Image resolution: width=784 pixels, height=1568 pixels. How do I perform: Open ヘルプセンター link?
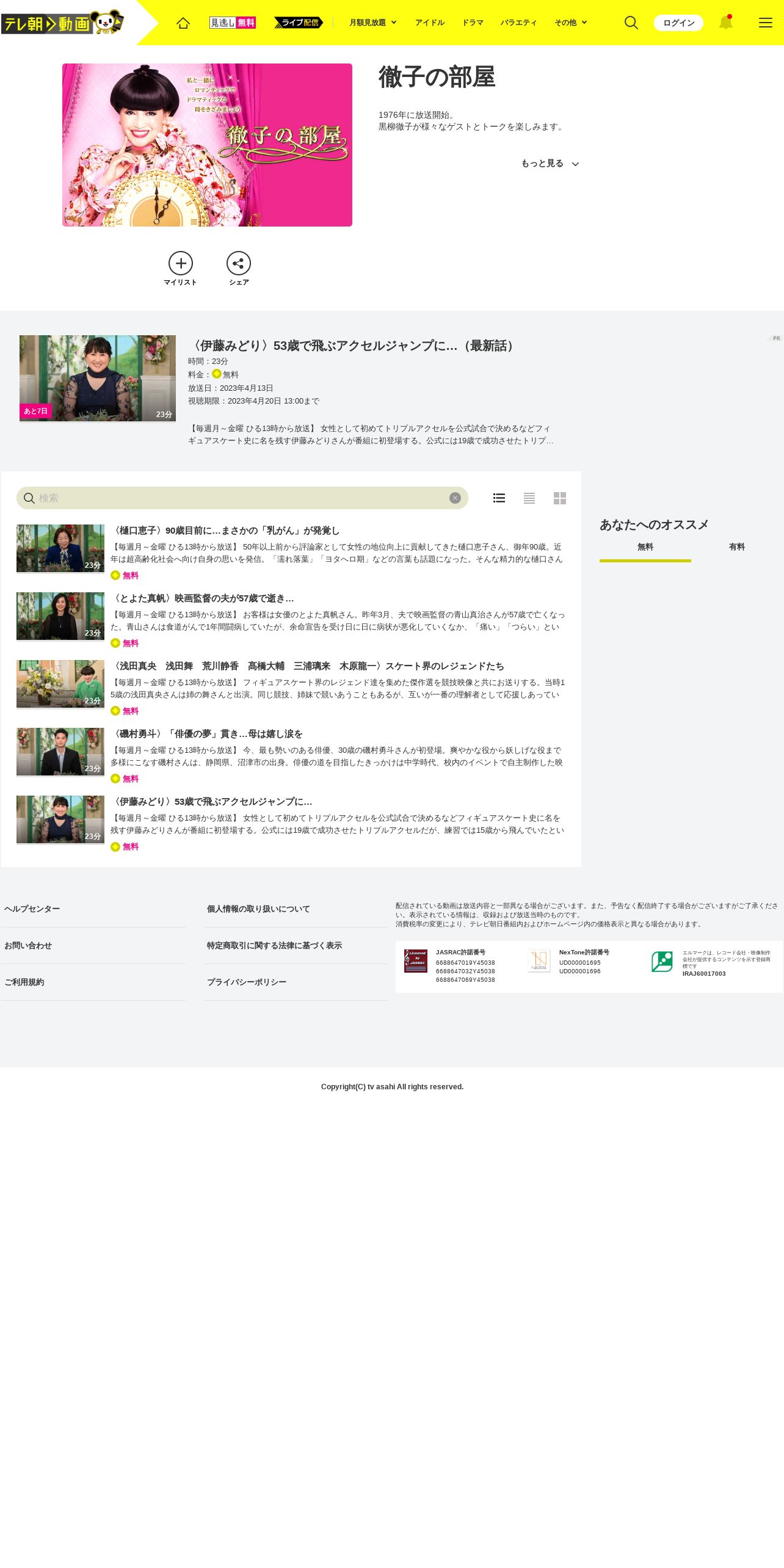tap(32, 909)
